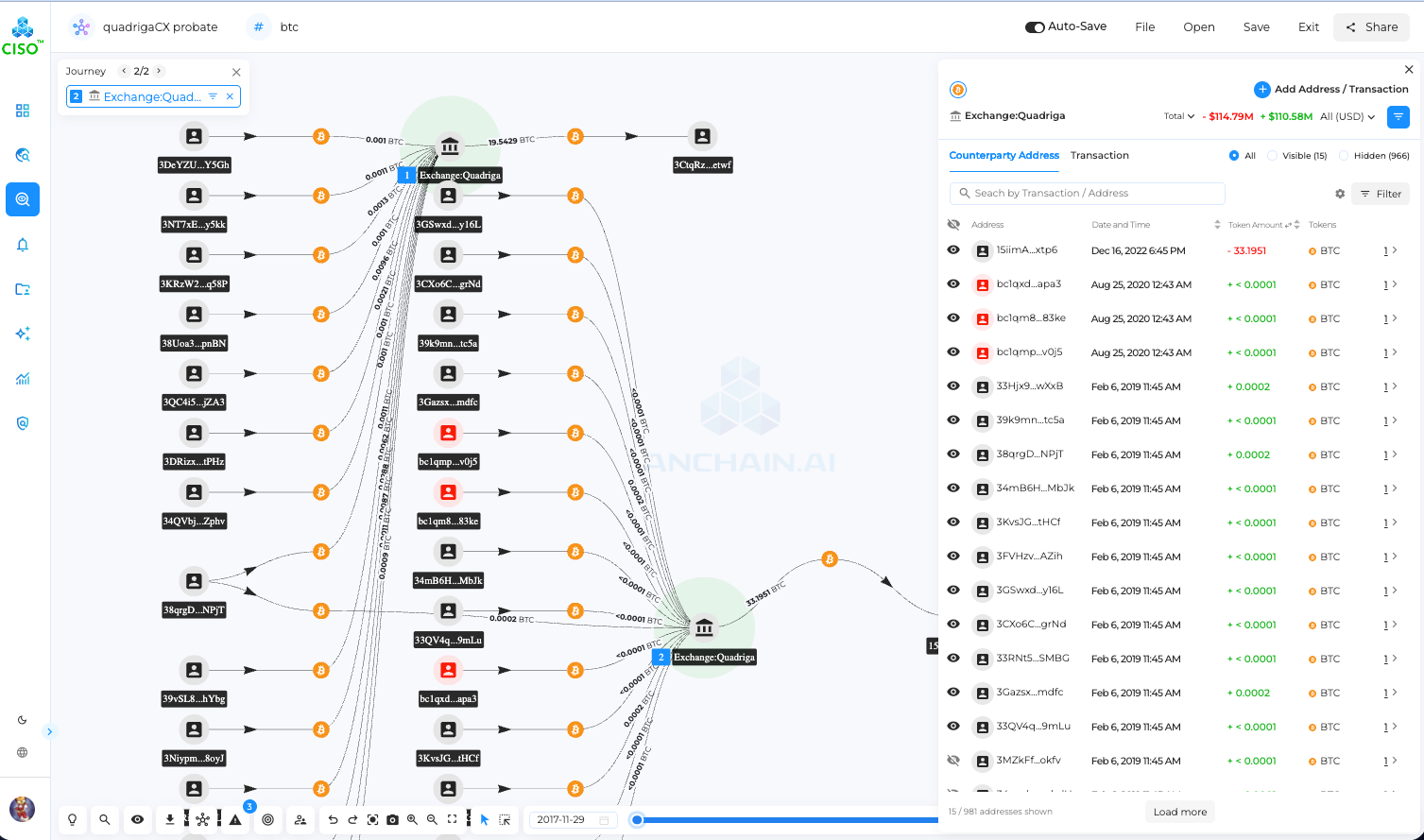Image resolution: width=1424 pixels, height=840 pixels.
Task: Zoom in on the graph
Action: click(412, 820)
